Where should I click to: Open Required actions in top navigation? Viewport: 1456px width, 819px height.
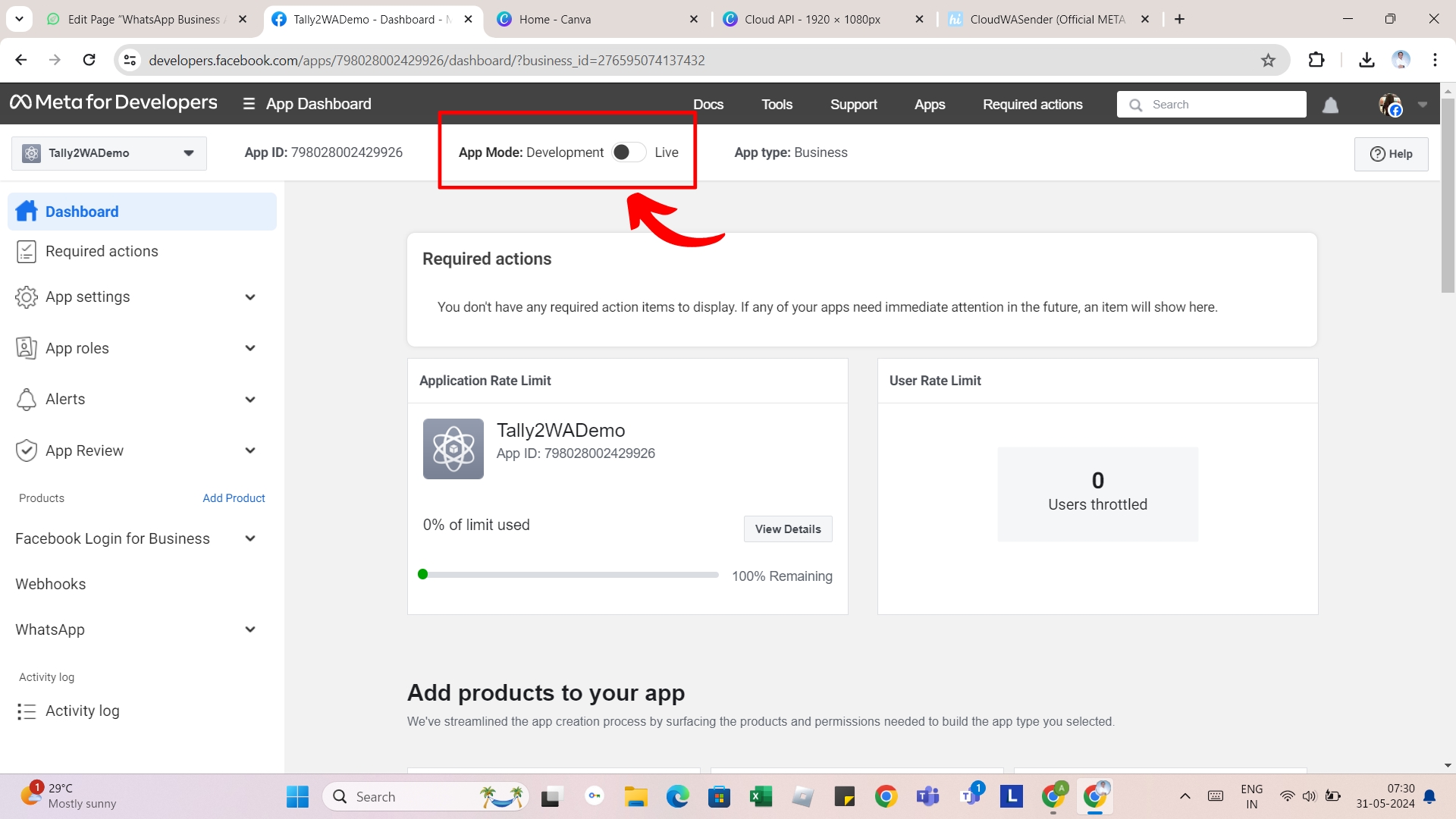coord(1032,105)
